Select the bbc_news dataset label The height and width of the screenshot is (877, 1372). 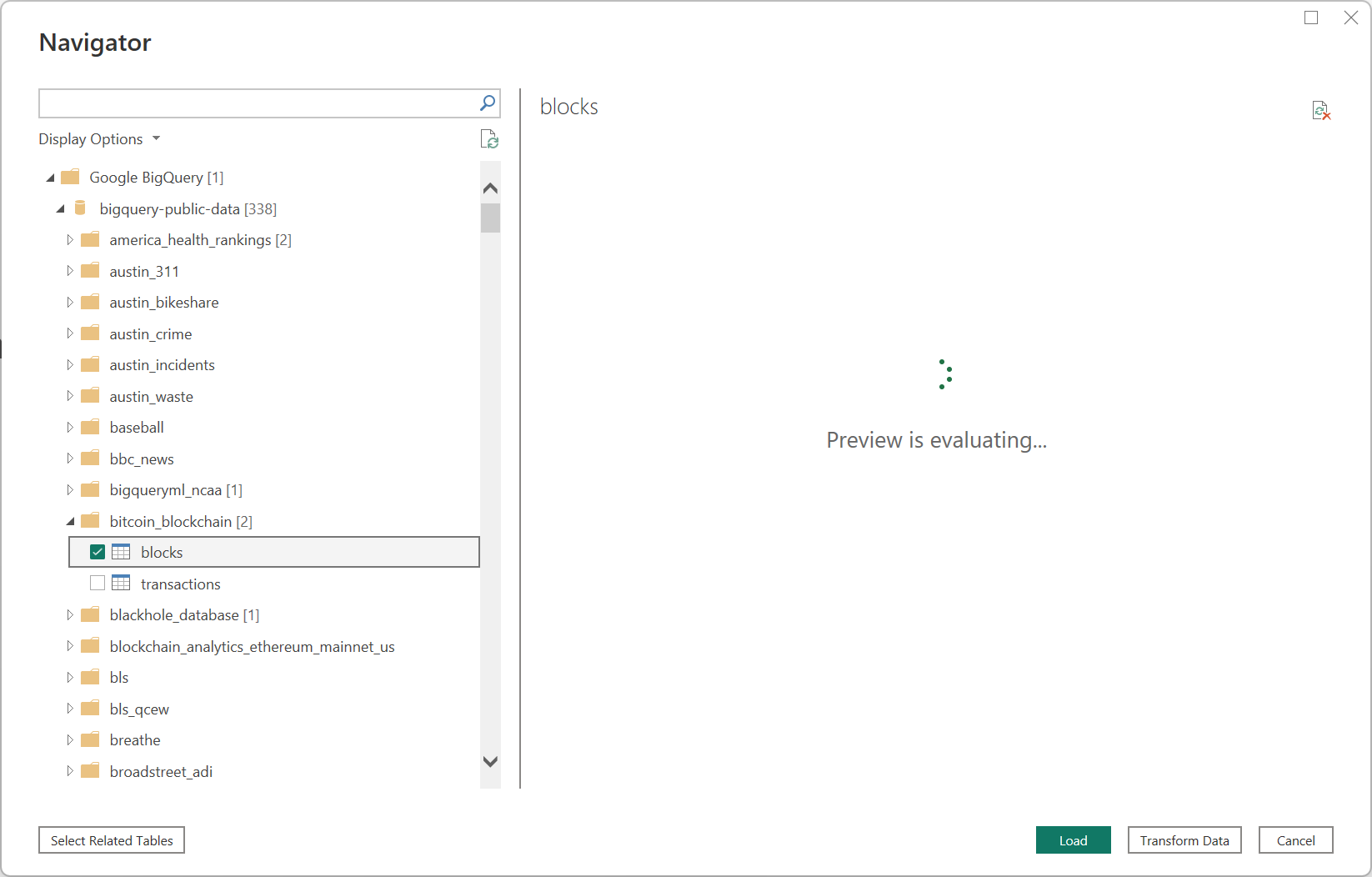(x=142, y=459)
